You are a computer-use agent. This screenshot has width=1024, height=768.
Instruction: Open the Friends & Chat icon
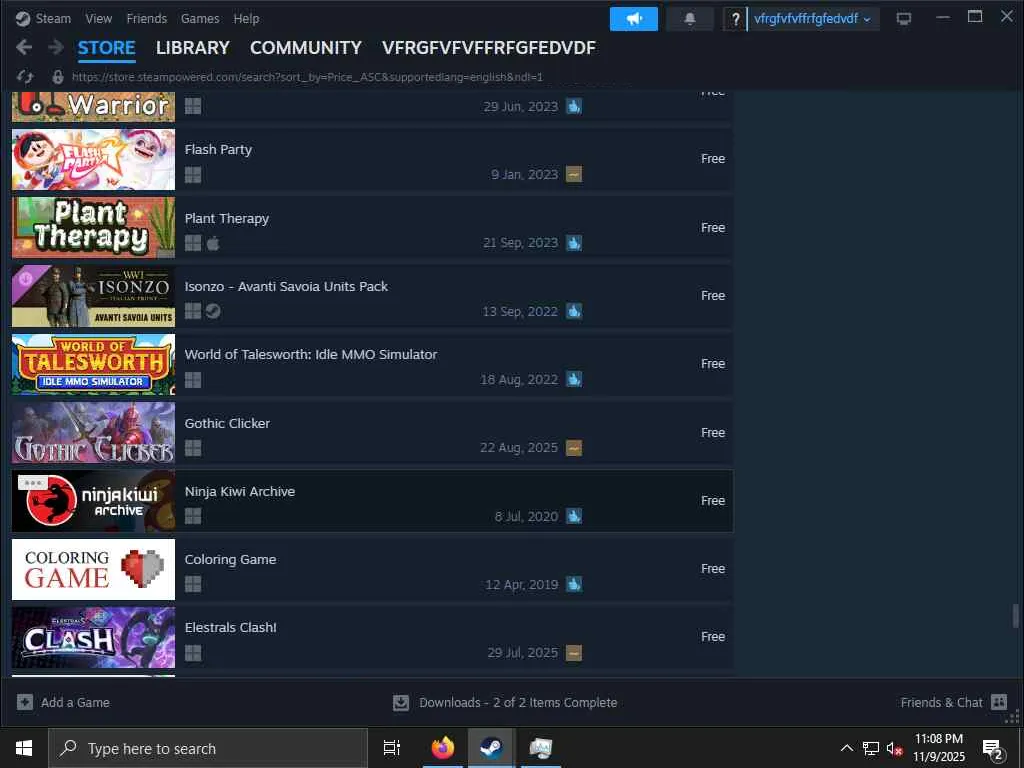coord(999,702)
